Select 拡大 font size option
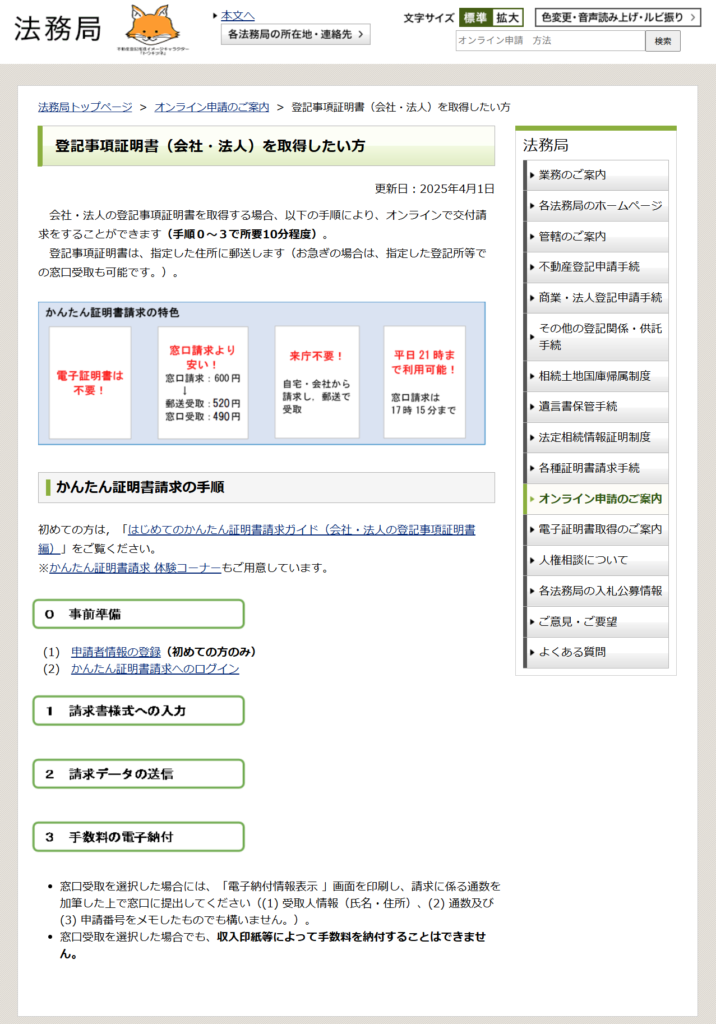This screenshot has height=1024, width=716. click(x=507, y=17)
